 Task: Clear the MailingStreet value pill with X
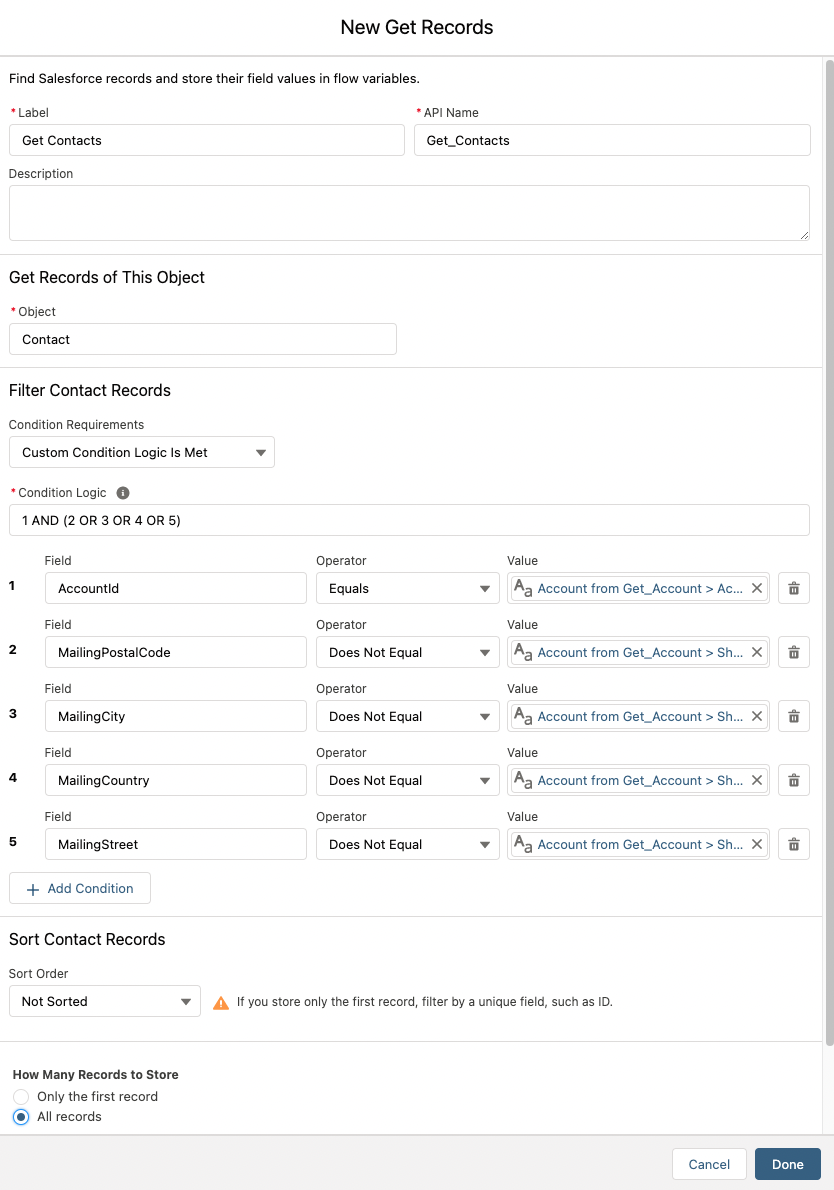click(x=757, y=845)
